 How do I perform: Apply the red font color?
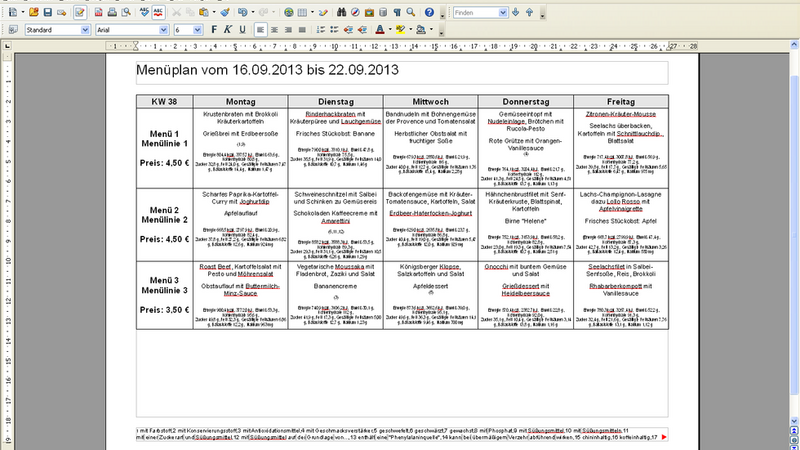pyautogui.click(x=380, y=30)
